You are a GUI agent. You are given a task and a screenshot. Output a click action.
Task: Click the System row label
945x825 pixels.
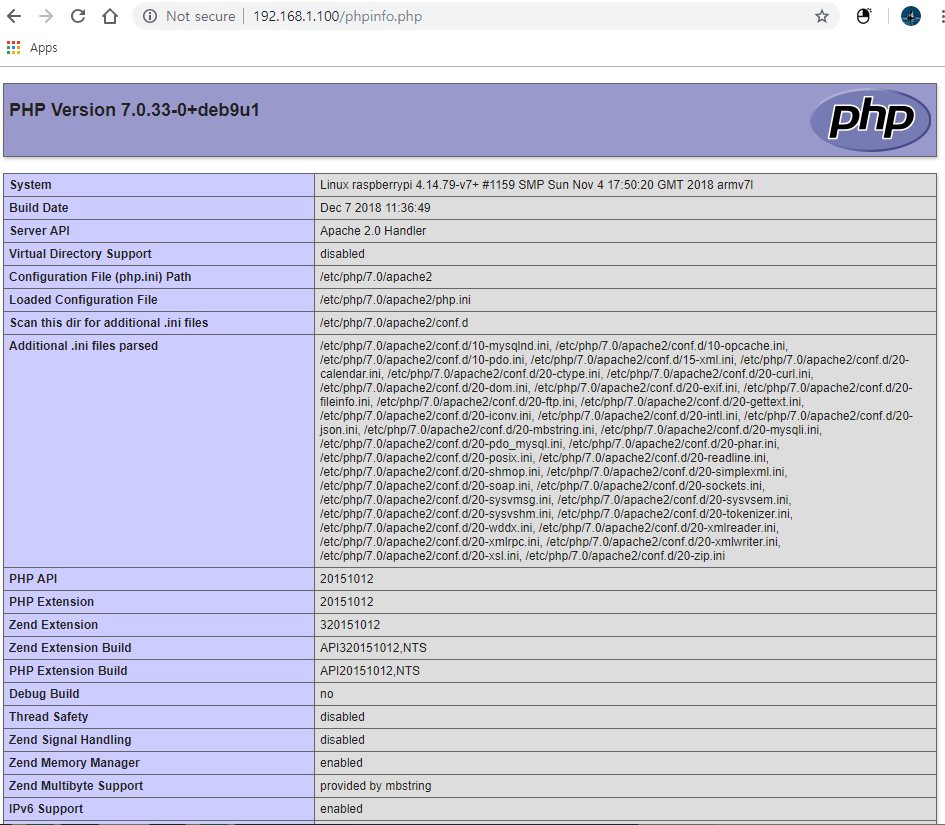coord(30,185)
